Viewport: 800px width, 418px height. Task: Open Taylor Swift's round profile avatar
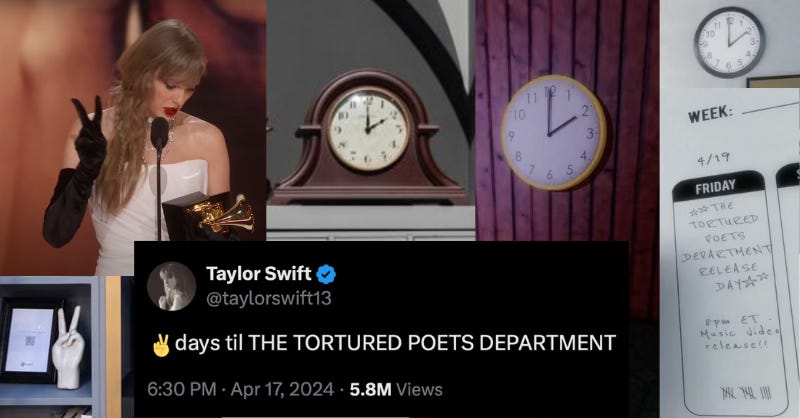pos(171,286)
